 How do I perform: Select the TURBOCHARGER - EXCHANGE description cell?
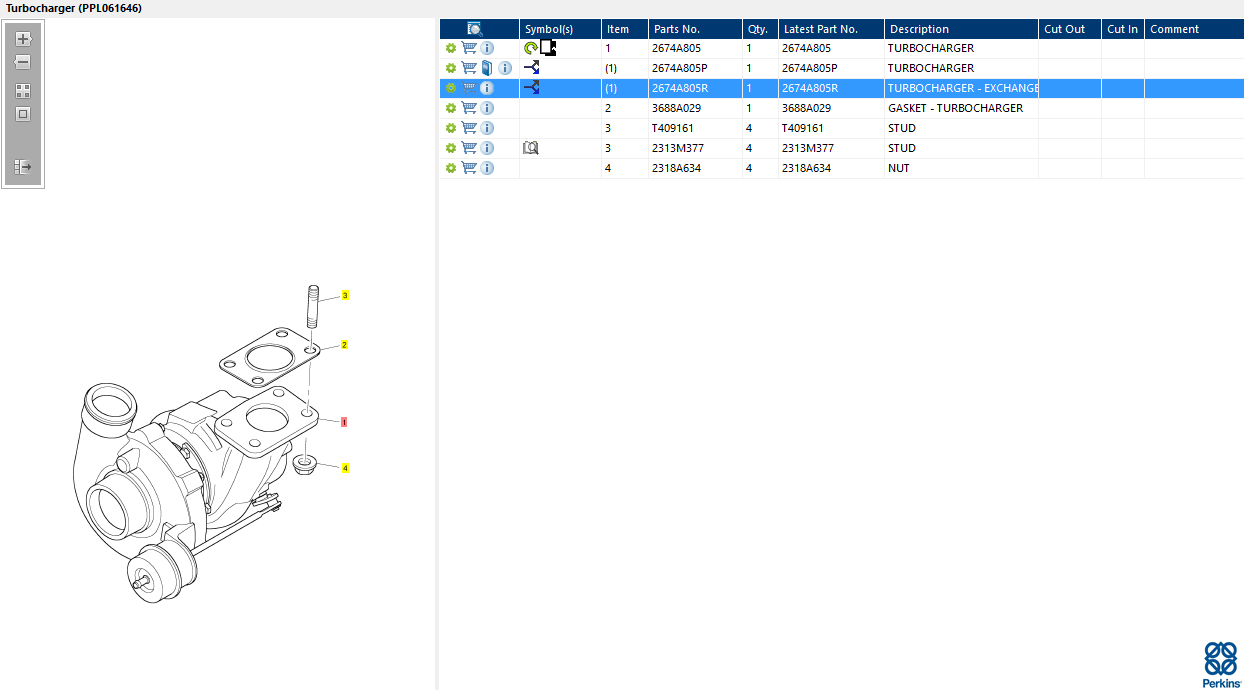pos(963,88)
